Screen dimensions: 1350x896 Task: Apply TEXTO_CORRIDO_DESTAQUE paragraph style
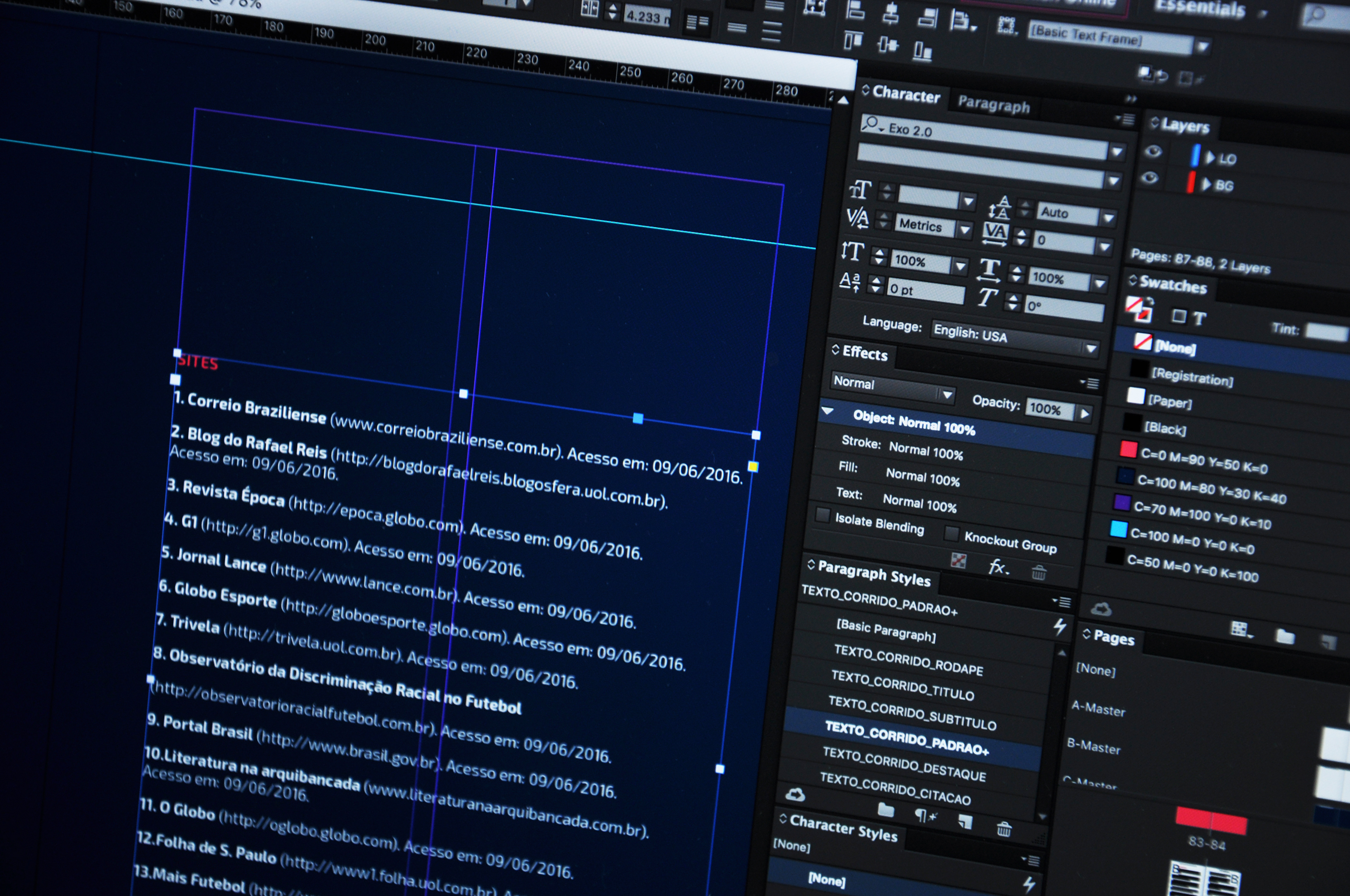coord(904,765)
